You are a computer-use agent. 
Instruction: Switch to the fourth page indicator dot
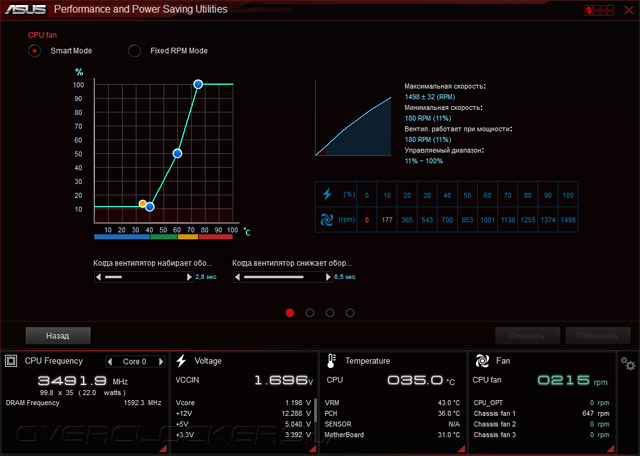point(350,313)
